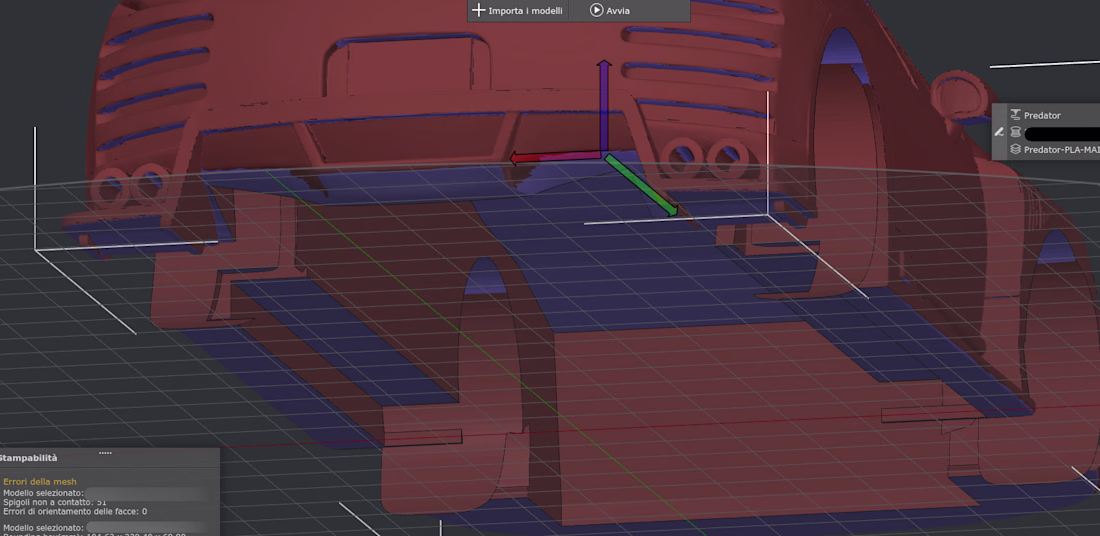Click the Errori di orientamento delle facce line
Viewport: 1100px width, 536px height.
pos(75,511)
